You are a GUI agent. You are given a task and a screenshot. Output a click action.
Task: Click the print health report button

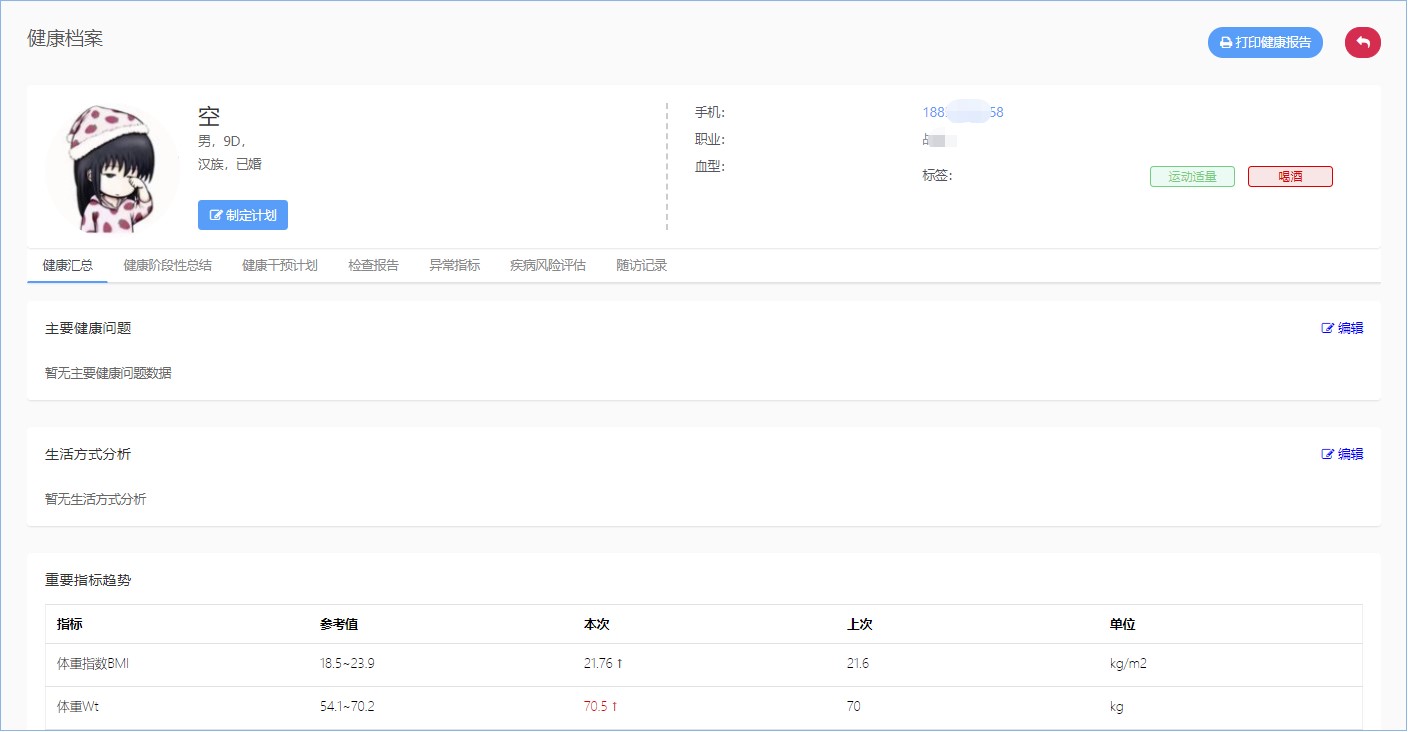[1265, 43]
